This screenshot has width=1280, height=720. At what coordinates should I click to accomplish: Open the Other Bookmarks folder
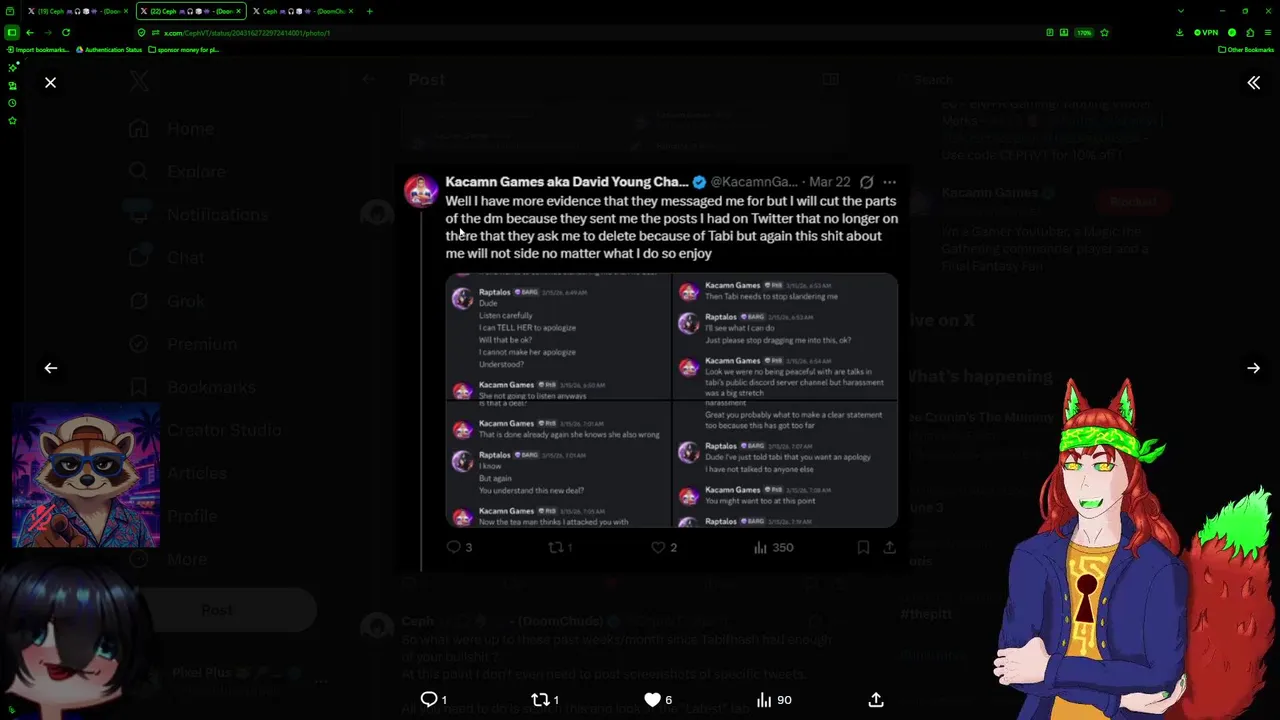tap(1246, 49)
